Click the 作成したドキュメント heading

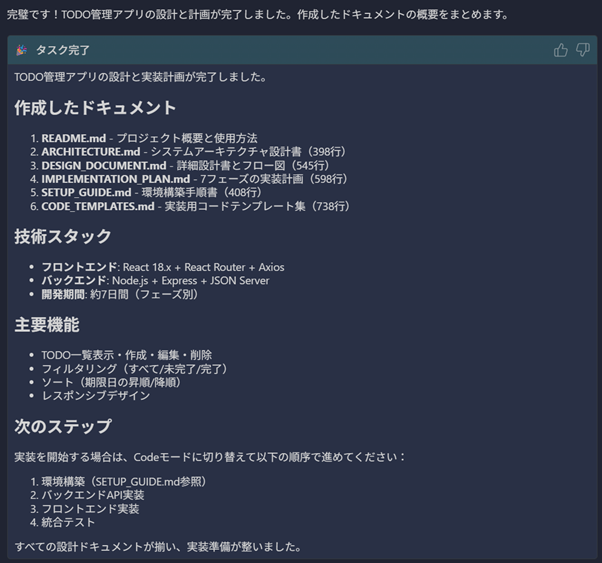coord(95,108)
